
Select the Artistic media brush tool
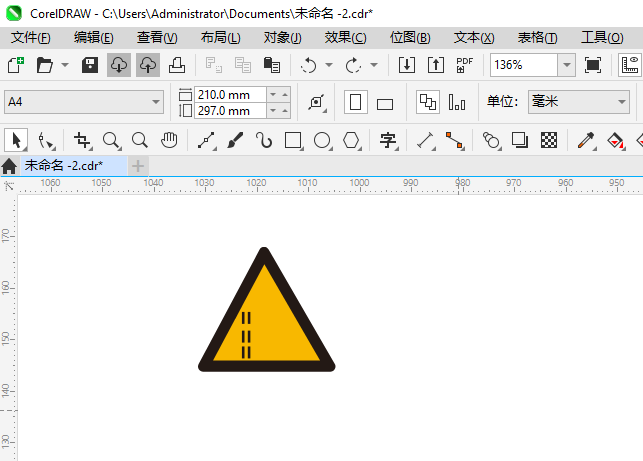point(235,141)
